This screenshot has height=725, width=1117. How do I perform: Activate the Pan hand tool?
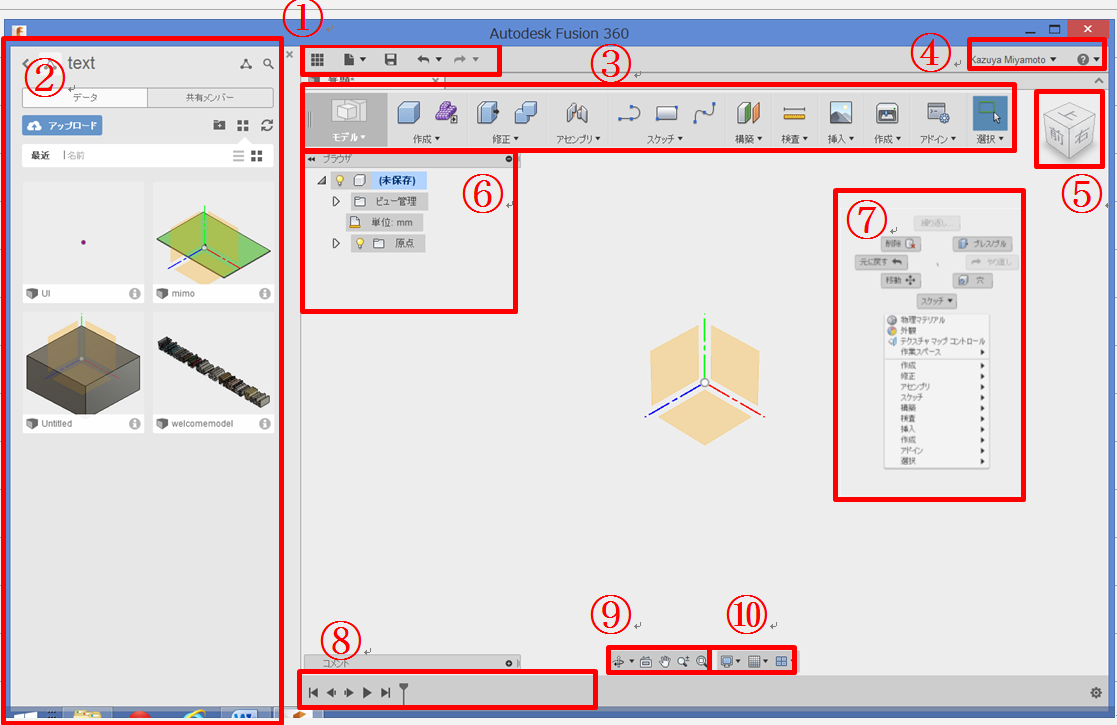[665, 662]
